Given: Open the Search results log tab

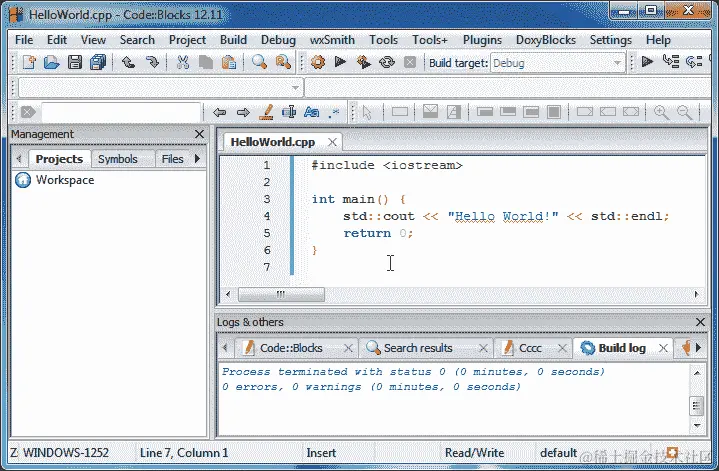Looking at the screenshot, I should pos(418,348).
